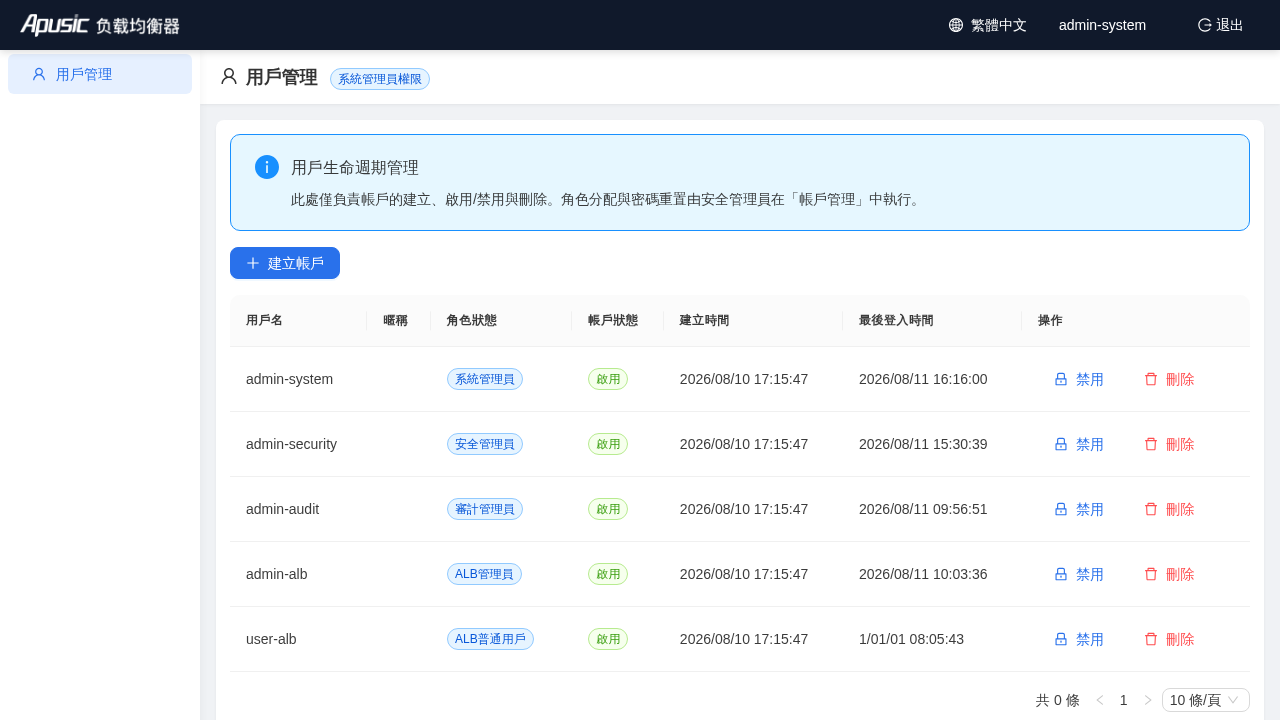Select page 1 in pagination

coord(1124,700)
